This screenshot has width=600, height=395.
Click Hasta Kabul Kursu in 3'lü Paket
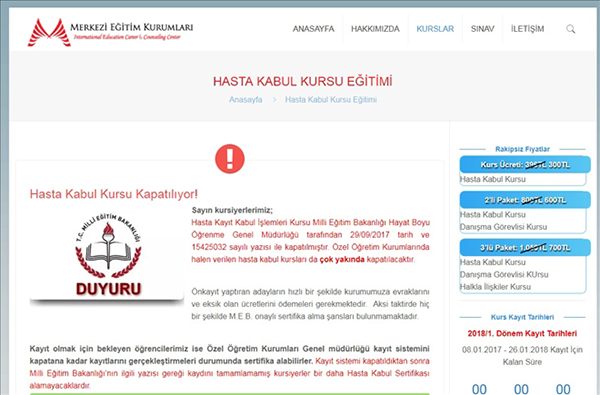coord(493,262)
